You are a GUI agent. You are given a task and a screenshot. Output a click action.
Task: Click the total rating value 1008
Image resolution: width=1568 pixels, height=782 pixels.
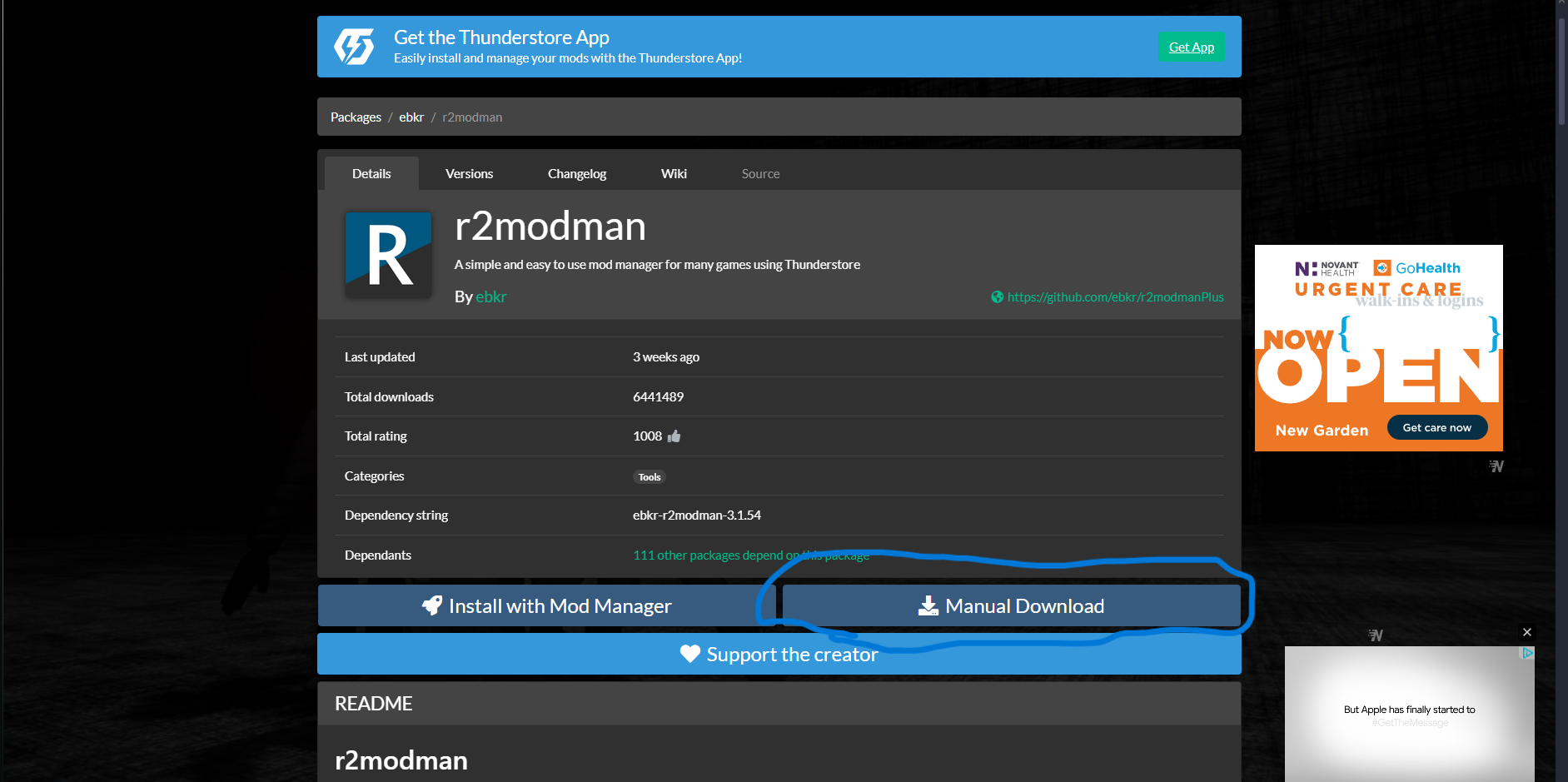(x=647, y=436)
